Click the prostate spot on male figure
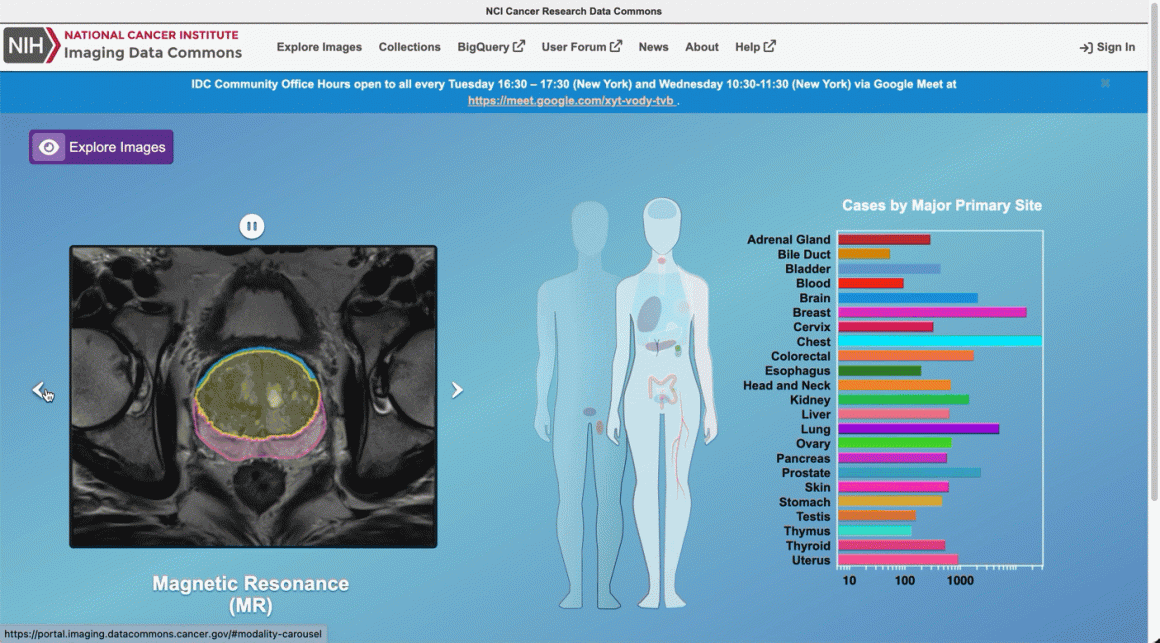The width and height of the screenshot is (1160, 643). [589, 411]
